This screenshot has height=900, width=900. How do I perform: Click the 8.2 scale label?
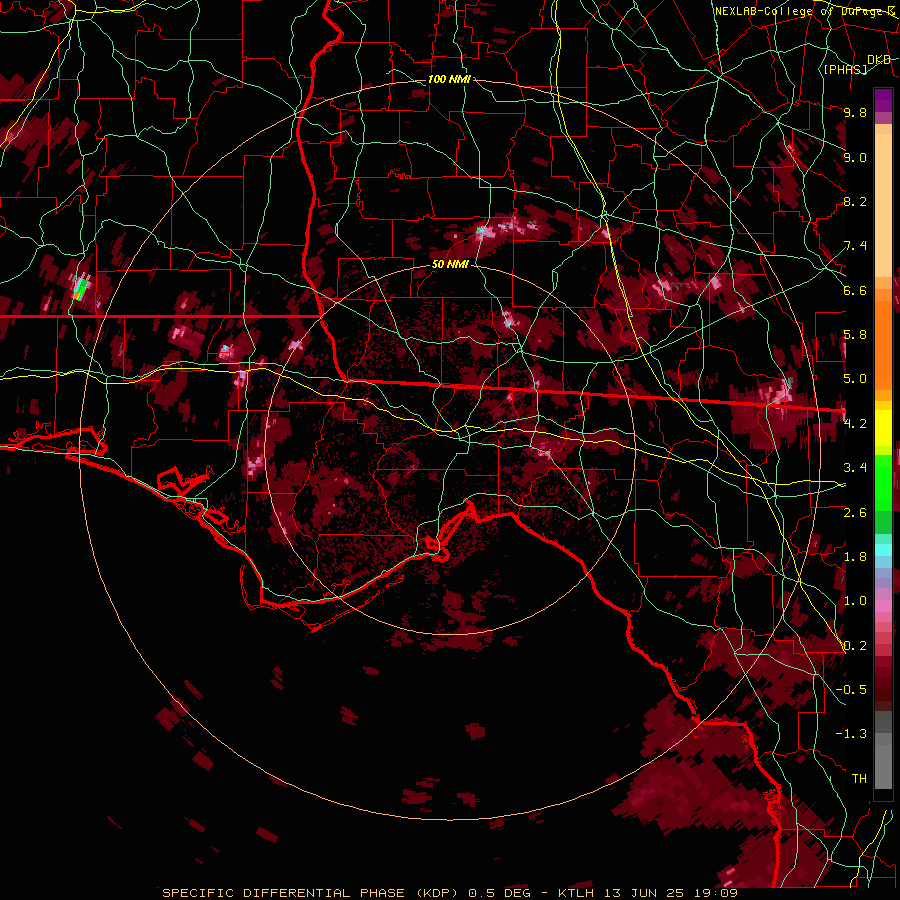click(855, 201)
